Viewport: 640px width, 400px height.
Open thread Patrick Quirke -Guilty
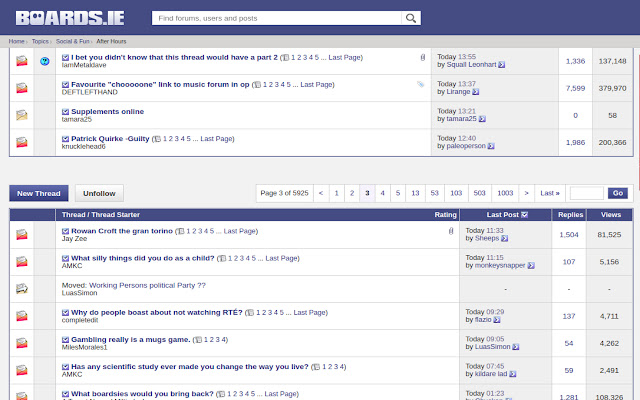(110, 139)
